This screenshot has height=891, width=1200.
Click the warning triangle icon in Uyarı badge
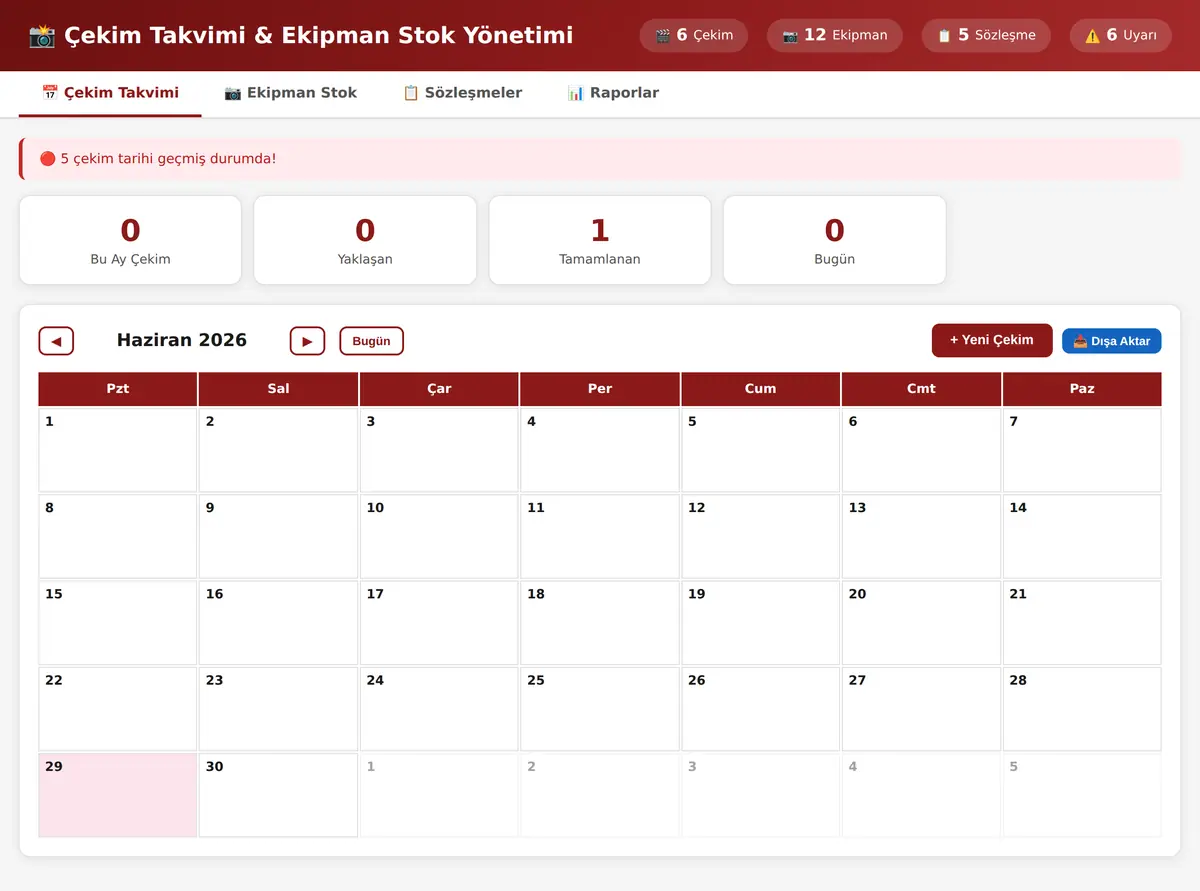tap(1092, 36)
